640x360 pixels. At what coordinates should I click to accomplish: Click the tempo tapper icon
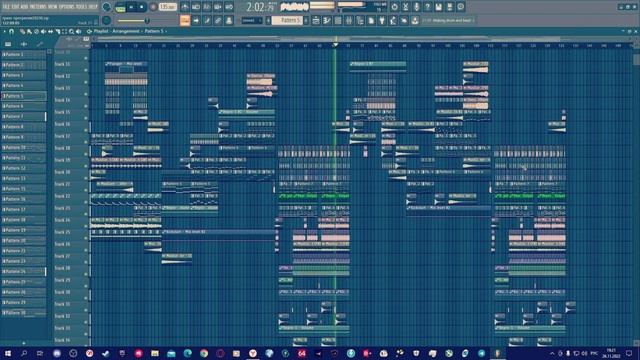393,20
